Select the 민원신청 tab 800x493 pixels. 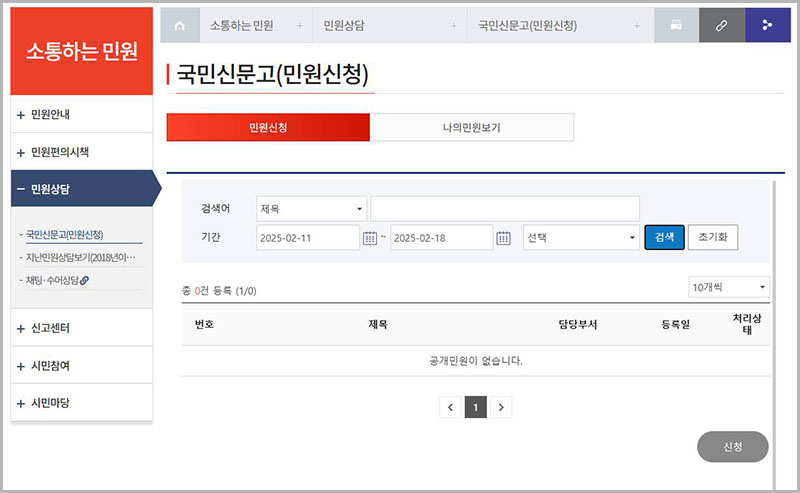click(268, 128)
